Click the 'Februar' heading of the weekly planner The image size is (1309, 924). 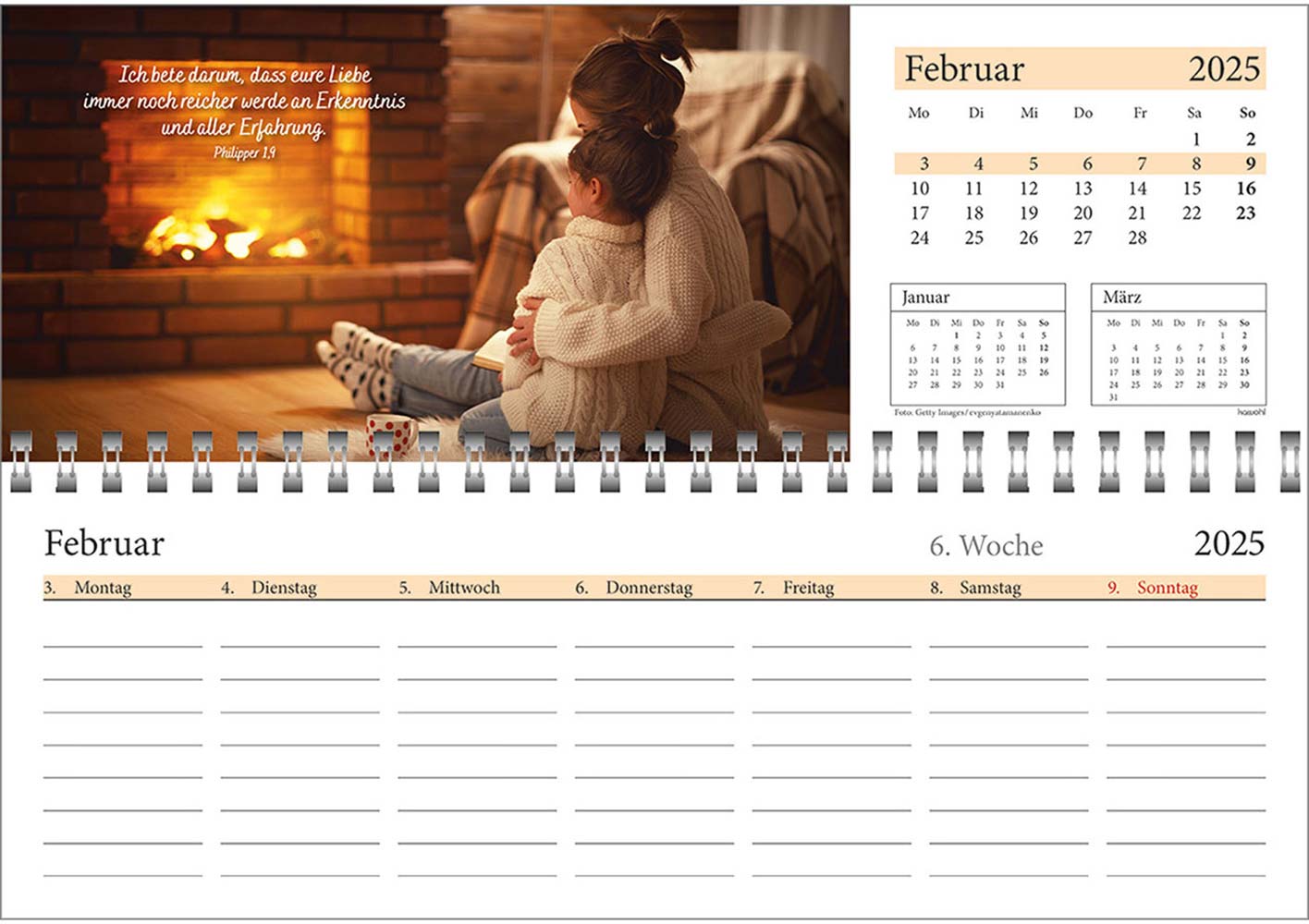tap(104, 543)
